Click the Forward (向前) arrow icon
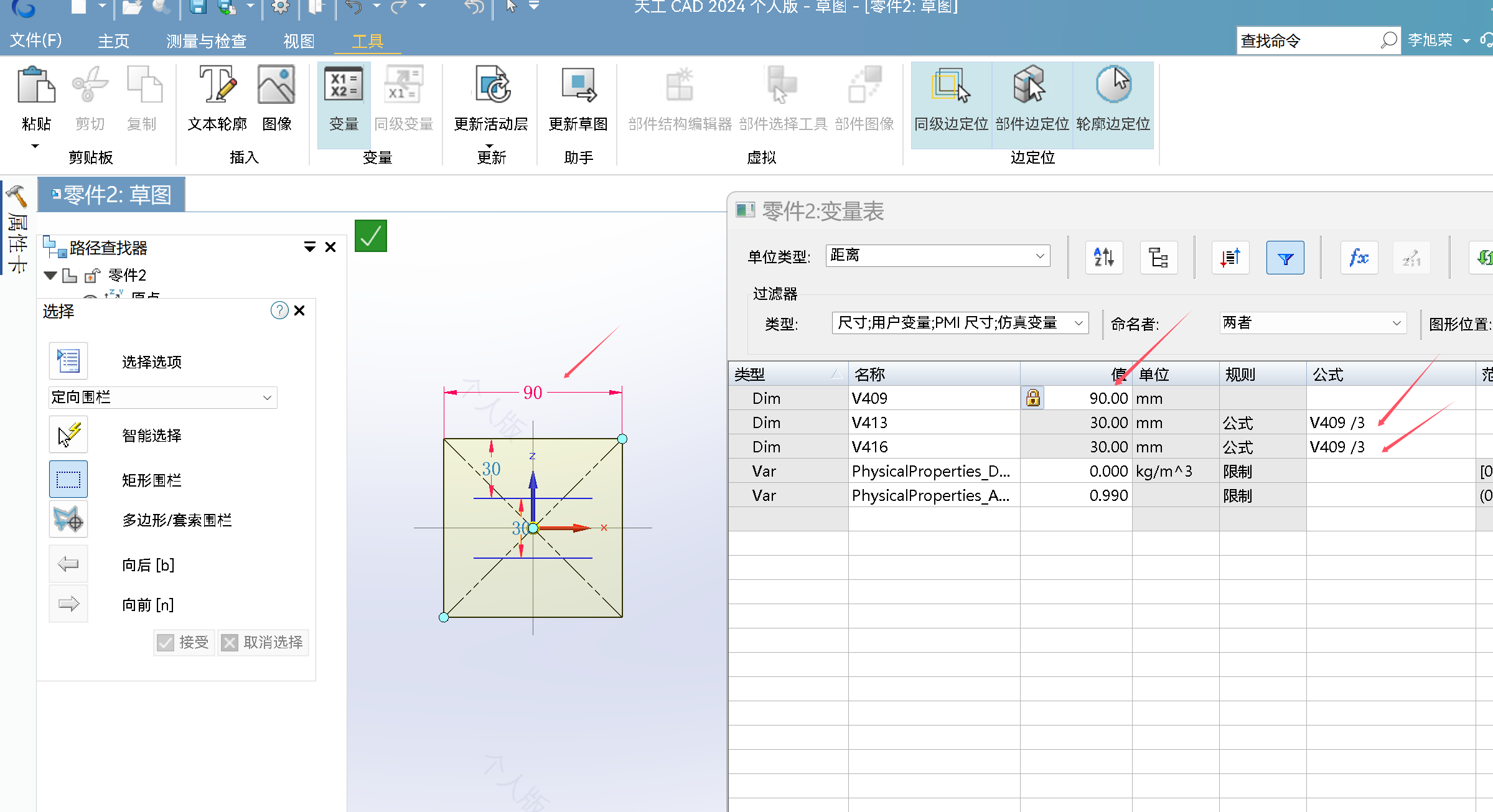This screenshot has width=1493, height=812. click(x=68, y=604)
